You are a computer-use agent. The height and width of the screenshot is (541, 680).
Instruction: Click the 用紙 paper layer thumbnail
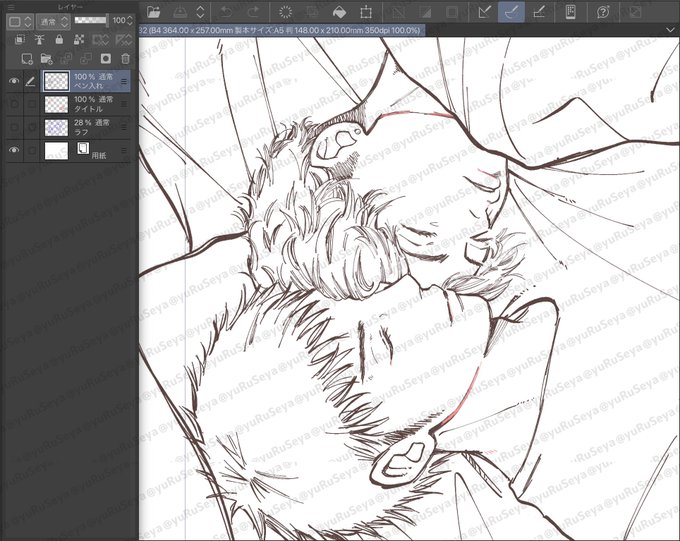[56, 151]
